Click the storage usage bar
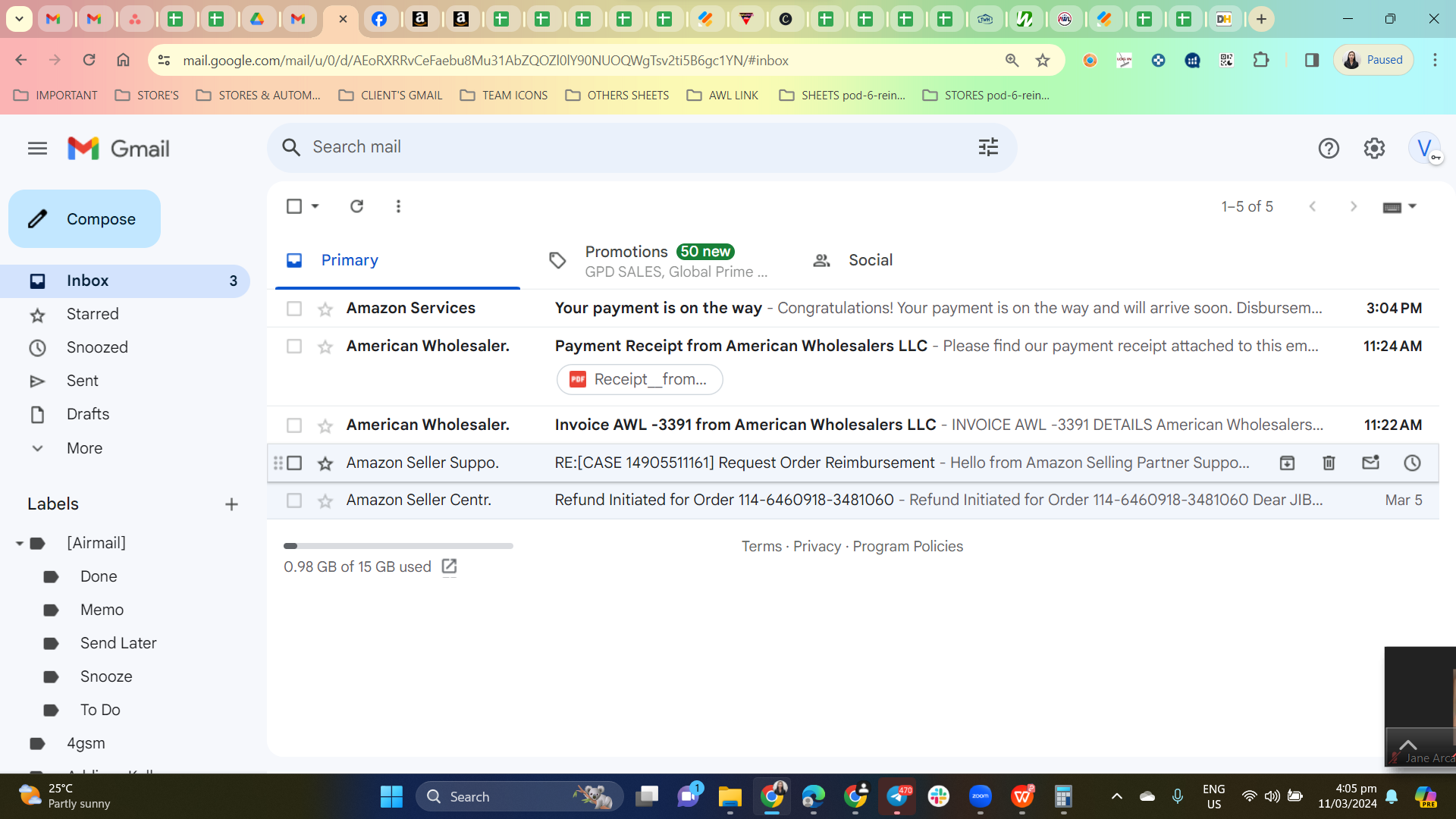The height and width of the screenshot is (819, 1456). tap(398, 546)
